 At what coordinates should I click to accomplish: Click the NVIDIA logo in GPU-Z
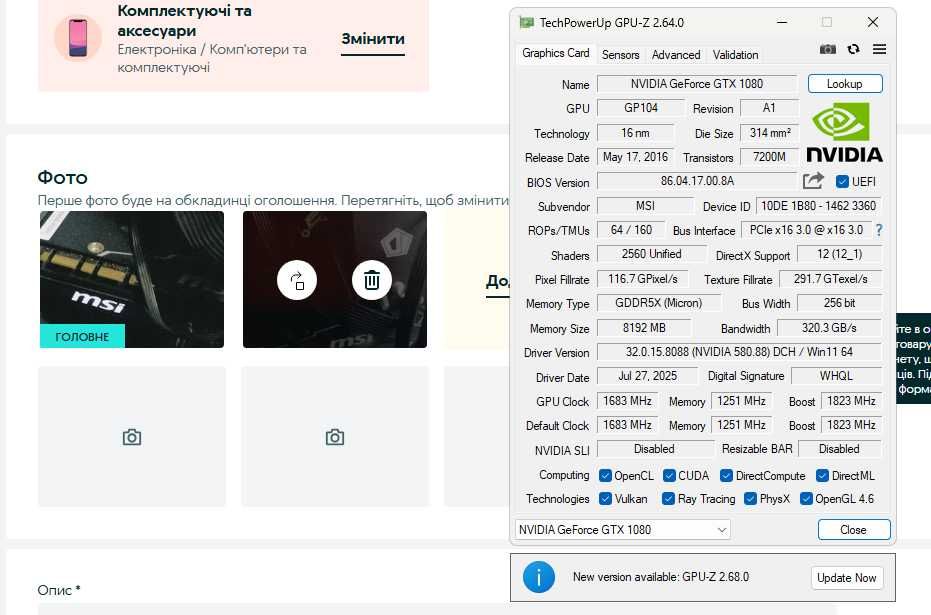[x=844, y=132]
